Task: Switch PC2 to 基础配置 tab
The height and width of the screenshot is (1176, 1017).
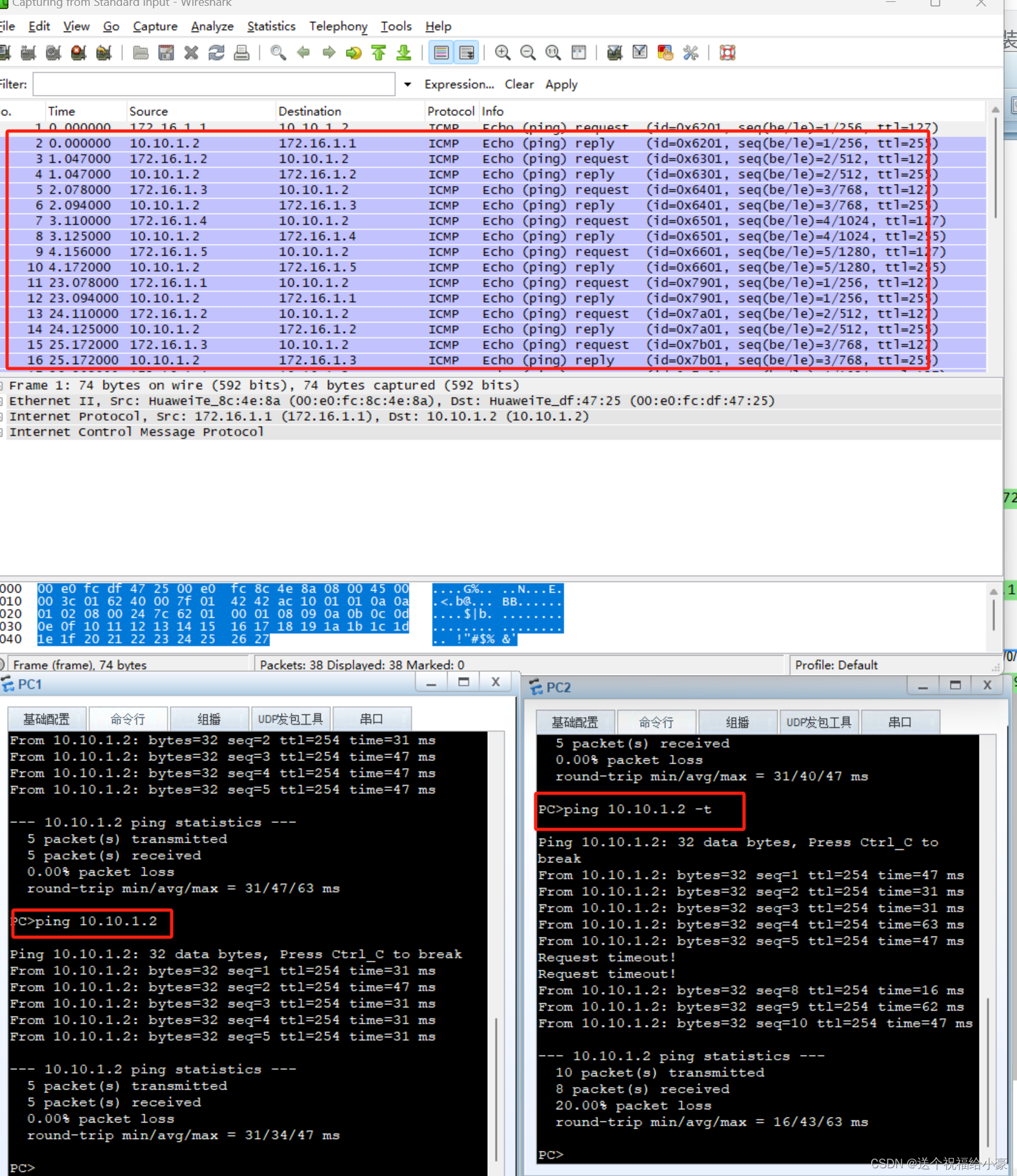Action: [575, 722]
